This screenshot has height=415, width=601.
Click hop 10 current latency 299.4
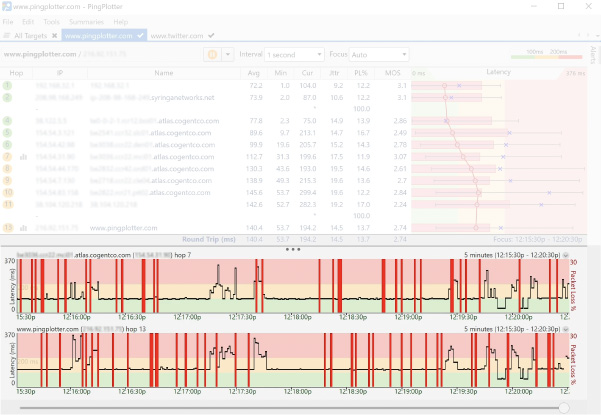click(308, 192)
